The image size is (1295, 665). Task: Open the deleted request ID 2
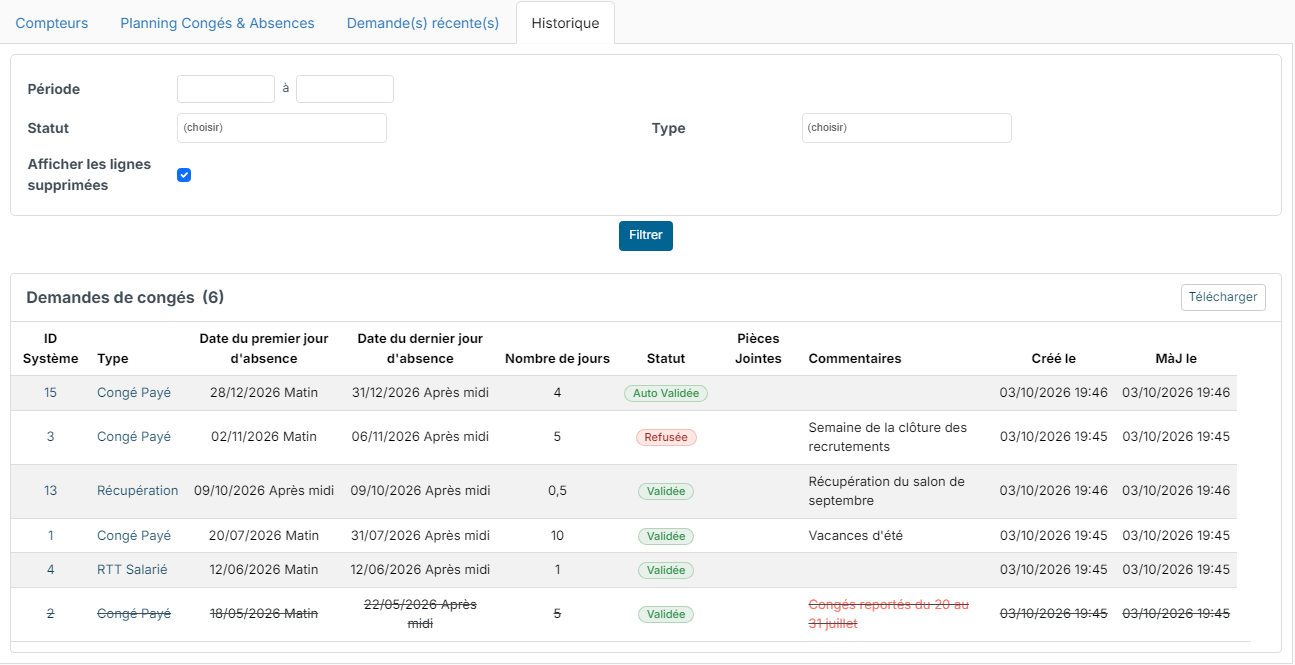[x=50, y=614]
